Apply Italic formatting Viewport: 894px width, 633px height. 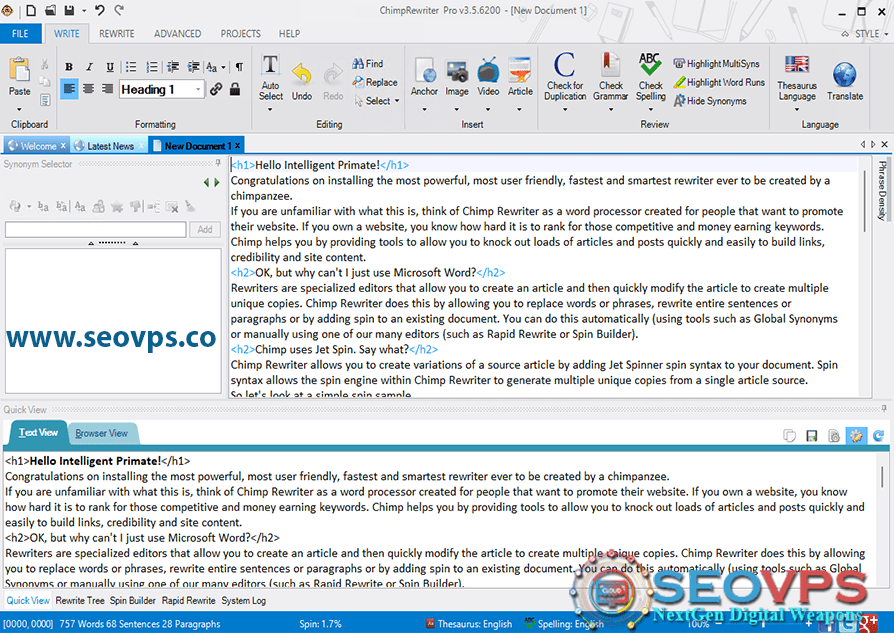[x=90, y=67]
